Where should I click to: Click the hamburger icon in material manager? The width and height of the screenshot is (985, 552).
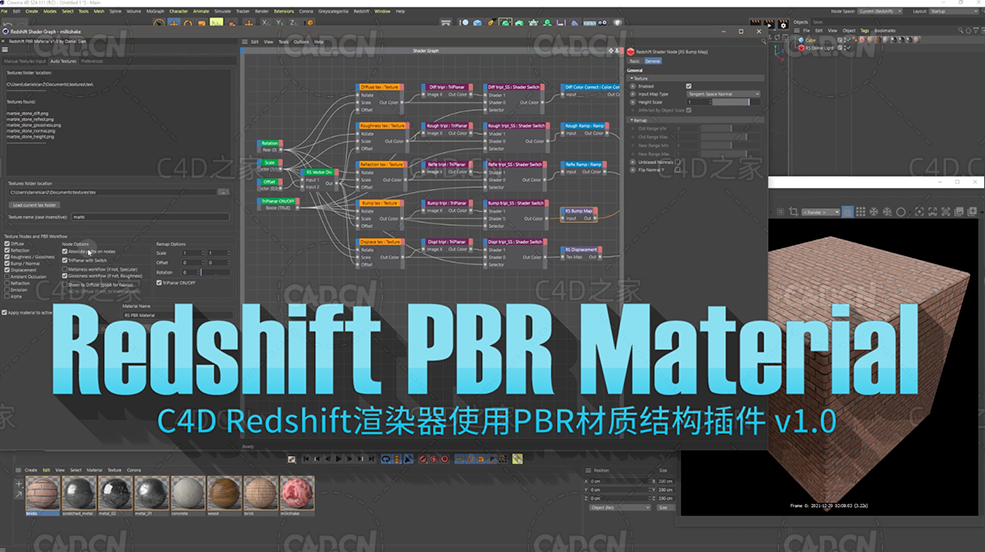[18, 470]
